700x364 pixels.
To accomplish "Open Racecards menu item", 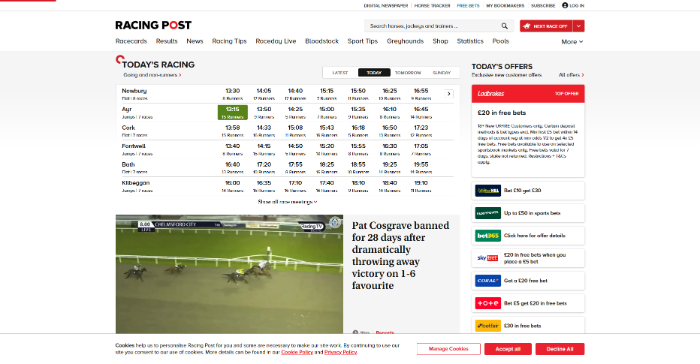I will click(131, 41).
